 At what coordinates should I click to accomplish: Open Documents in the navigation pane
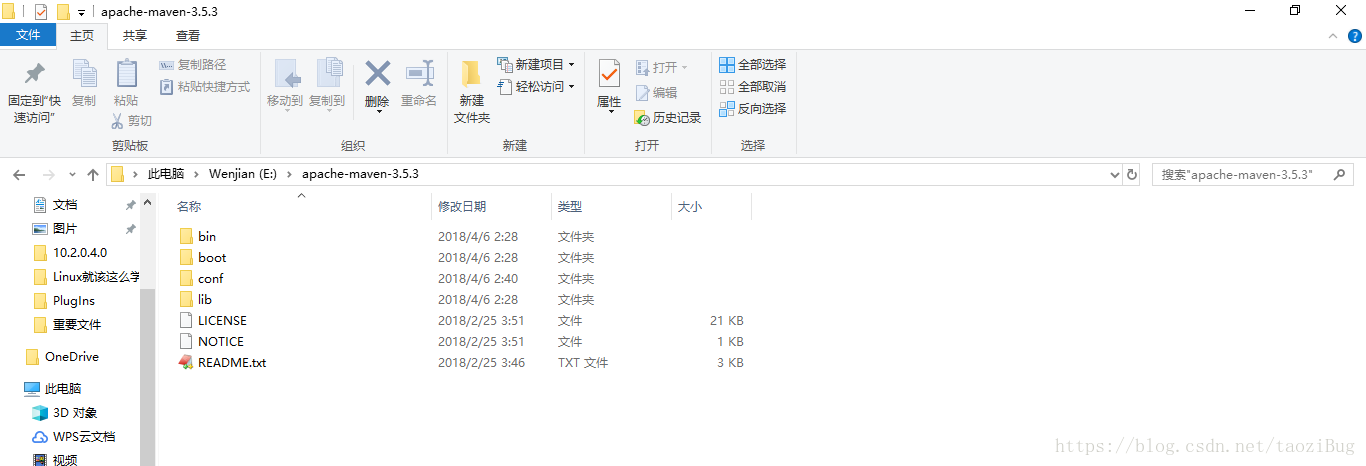pos(64,204)
